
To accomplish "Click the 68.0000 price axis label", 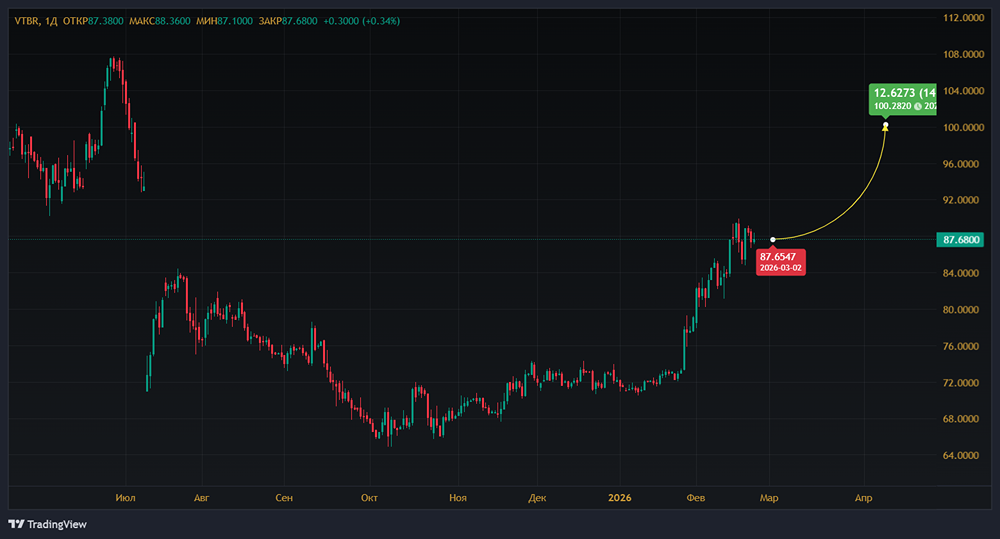I will pyautogui.click(x=963, y=418).
